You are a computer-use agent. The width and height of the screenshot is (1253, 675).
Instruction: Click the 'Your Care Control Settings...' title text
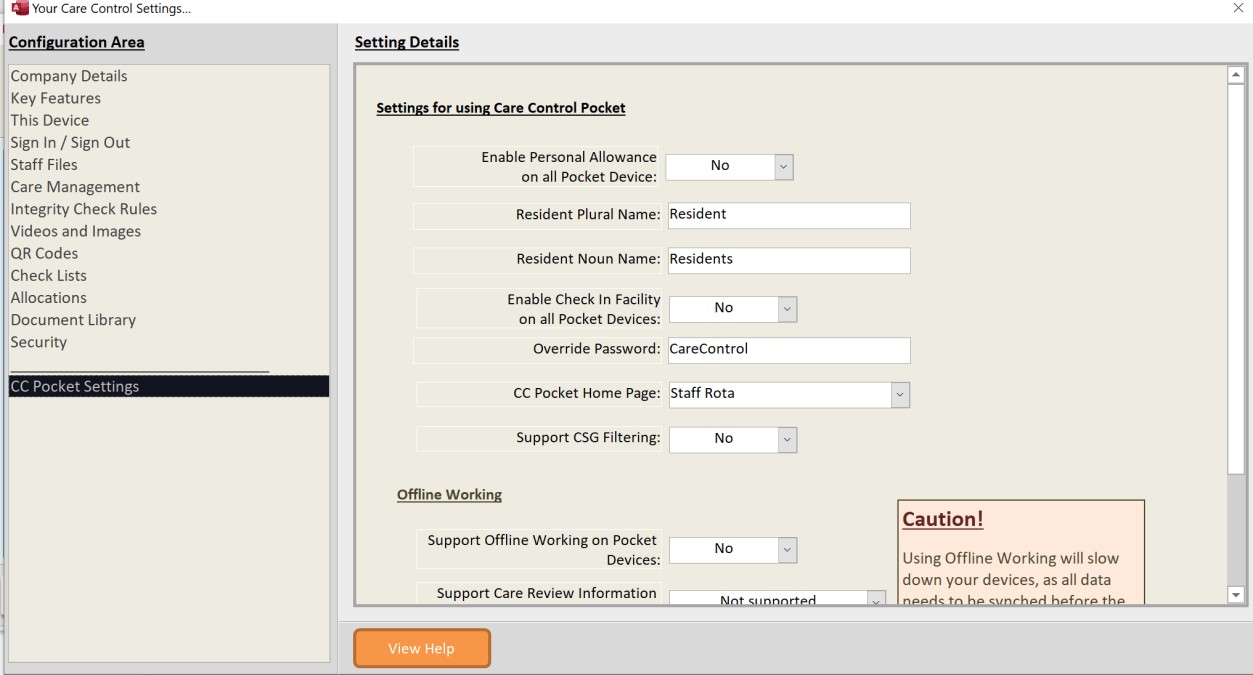pos(112,8)
